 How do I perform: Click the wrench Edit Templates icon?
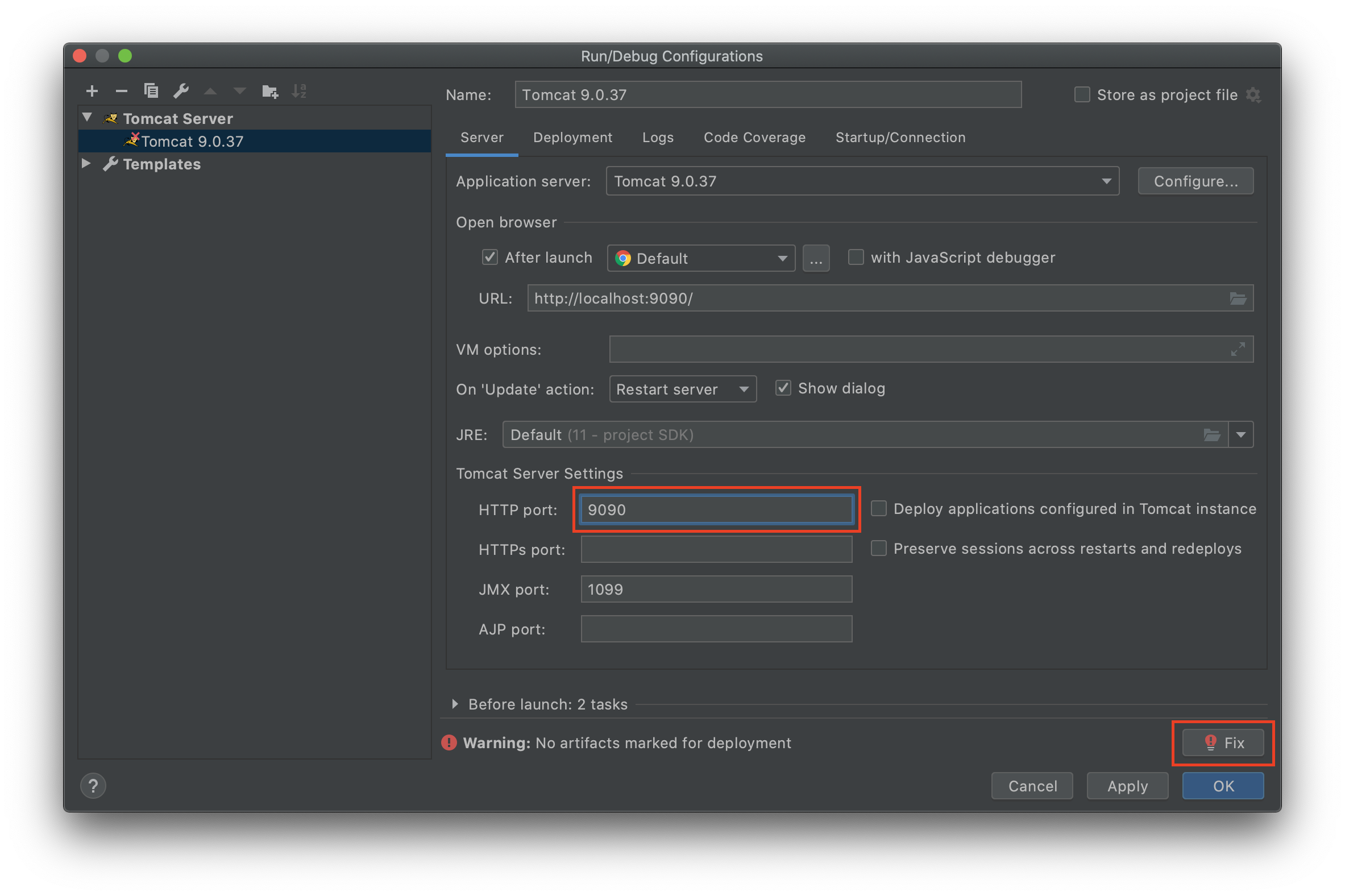181,91
